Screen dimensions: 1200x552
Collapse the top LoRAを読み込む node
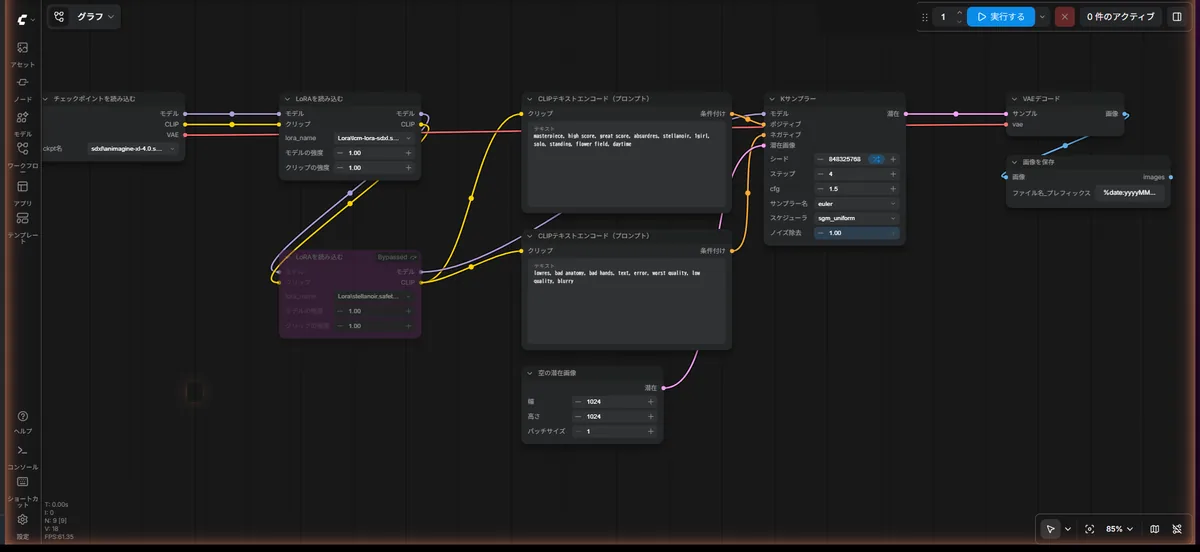pyautogui.click(x=287, y=99)
